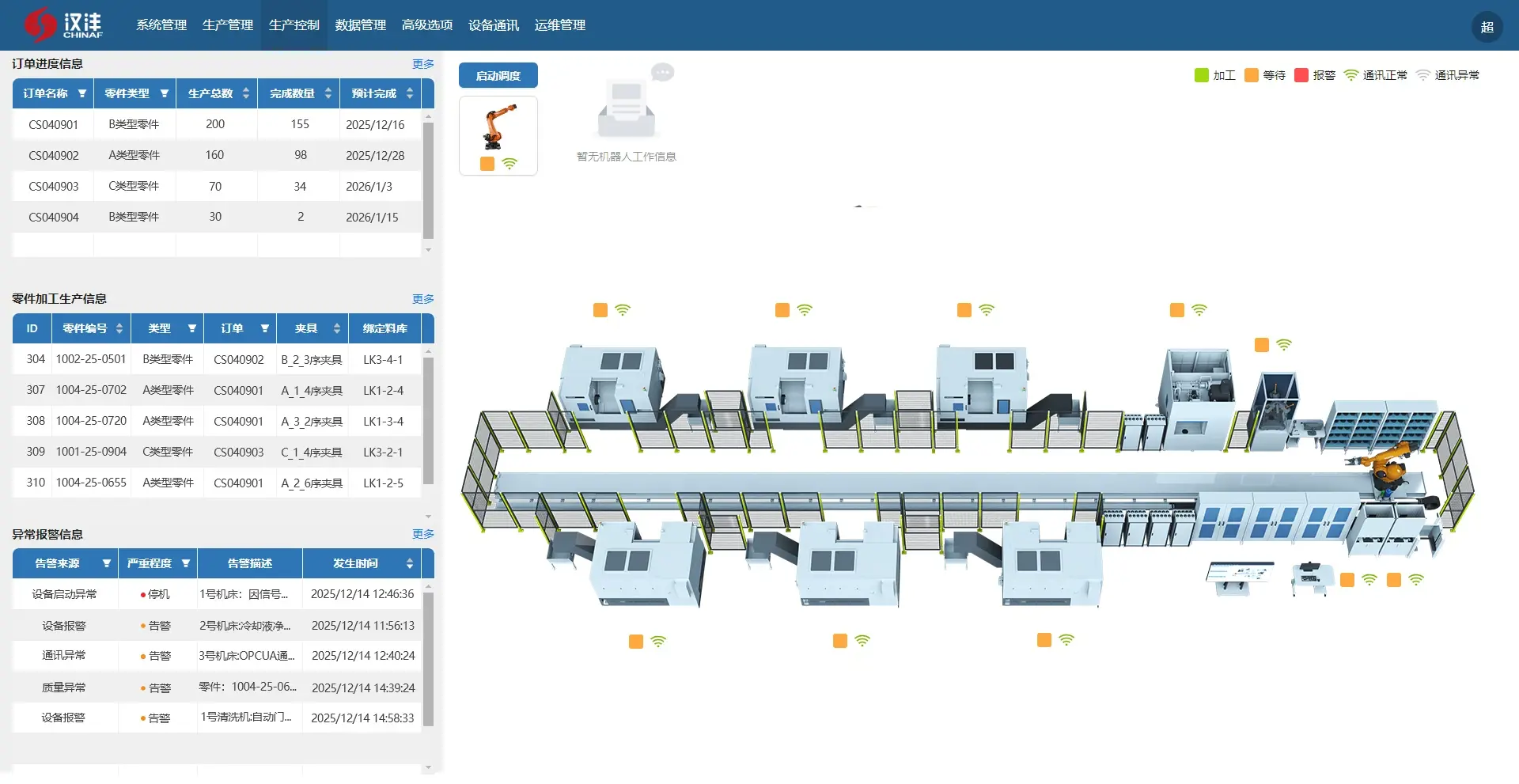The height and width of the screenshot is (784, 1519).
Task: Open the 设备通讯 menu
Action: pyautogui.click(x=493, y=25)
